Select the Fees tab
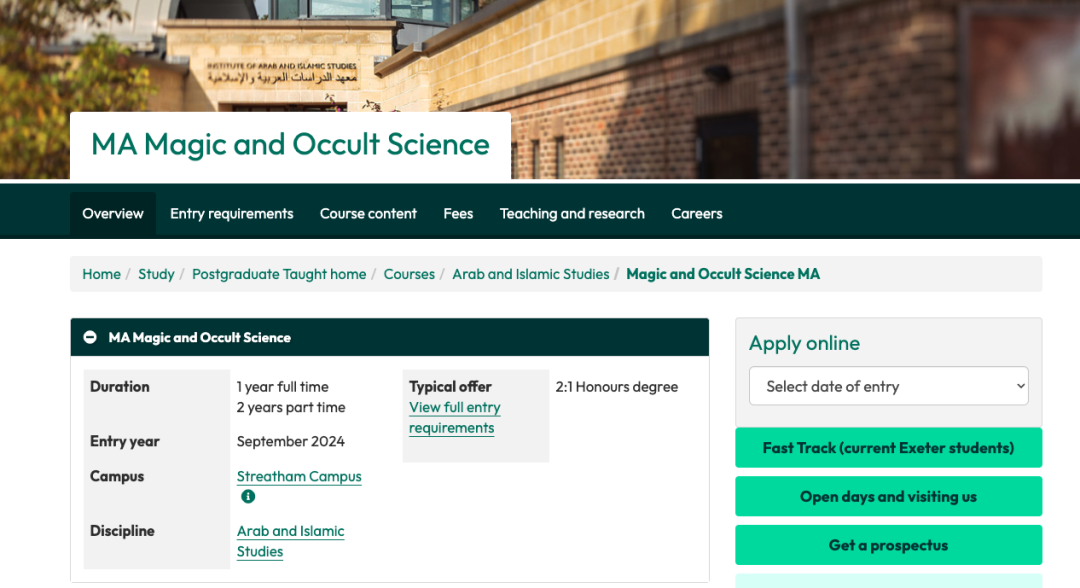The image size is (1080, 588). (458, 213)
